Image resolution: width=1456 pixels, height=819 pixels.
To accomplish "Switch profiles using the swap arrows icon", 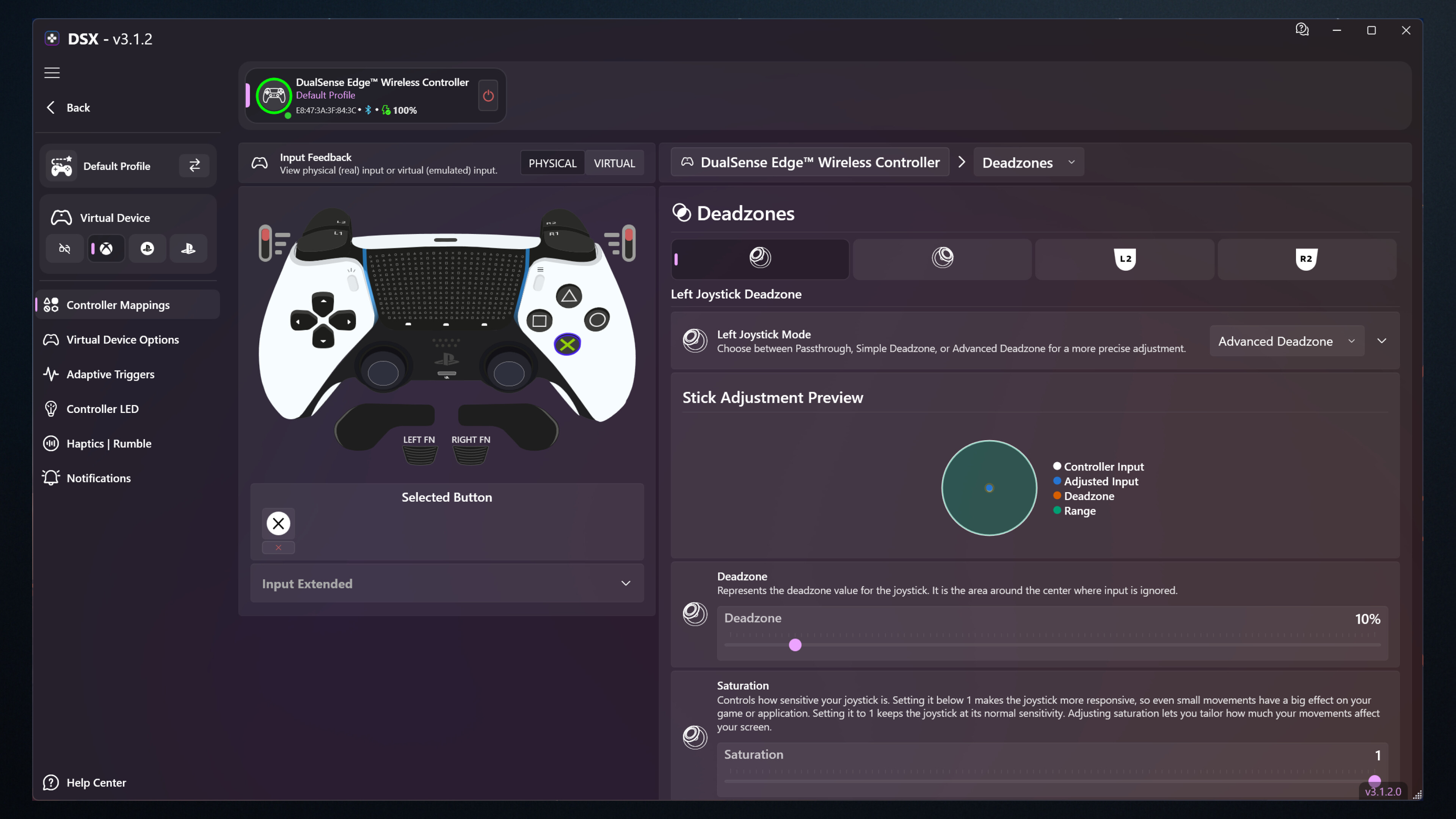I will pyautogui.click(x=194, y=165).
